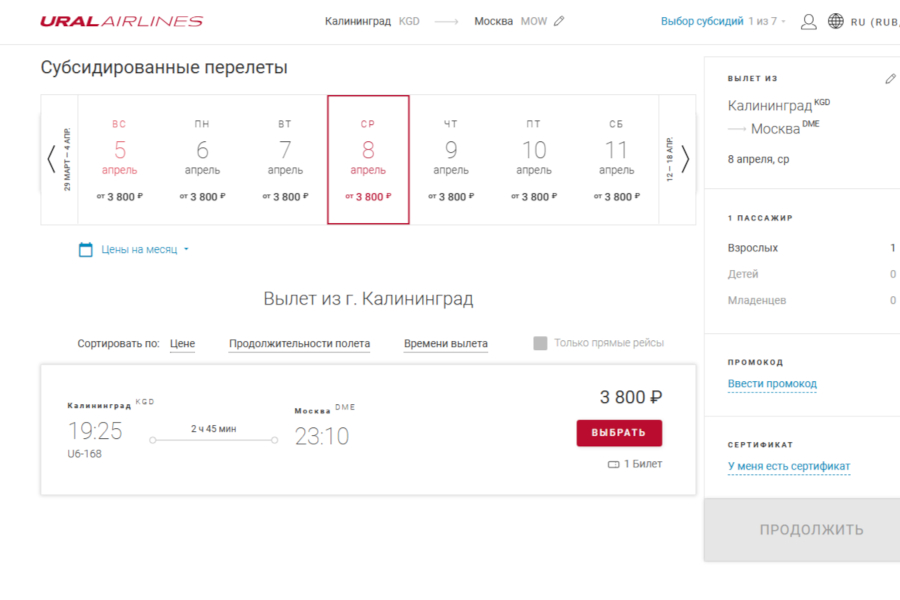Screen dimensions: 900x600
Task: Enable Только прямые рейсы checkbox
Action: 540,343
